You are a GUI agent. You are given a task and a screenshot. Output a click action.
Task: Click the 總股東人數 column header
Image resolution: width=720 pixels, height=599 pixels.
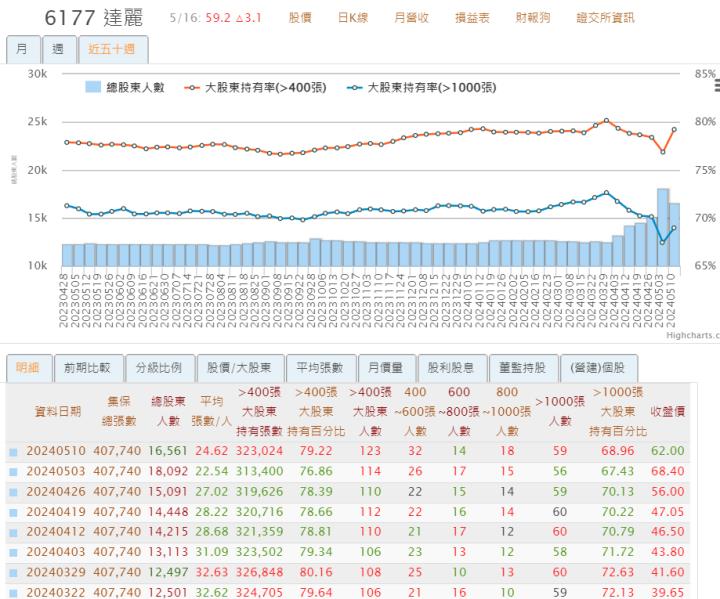(168, 411)
